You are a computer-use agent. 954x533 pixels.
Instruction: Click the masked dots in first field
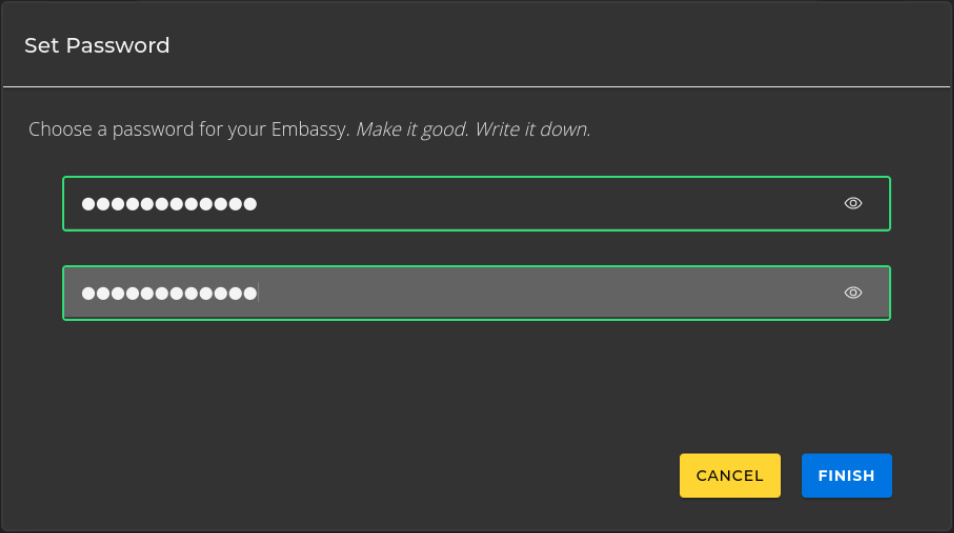click(x=169, y=204)
